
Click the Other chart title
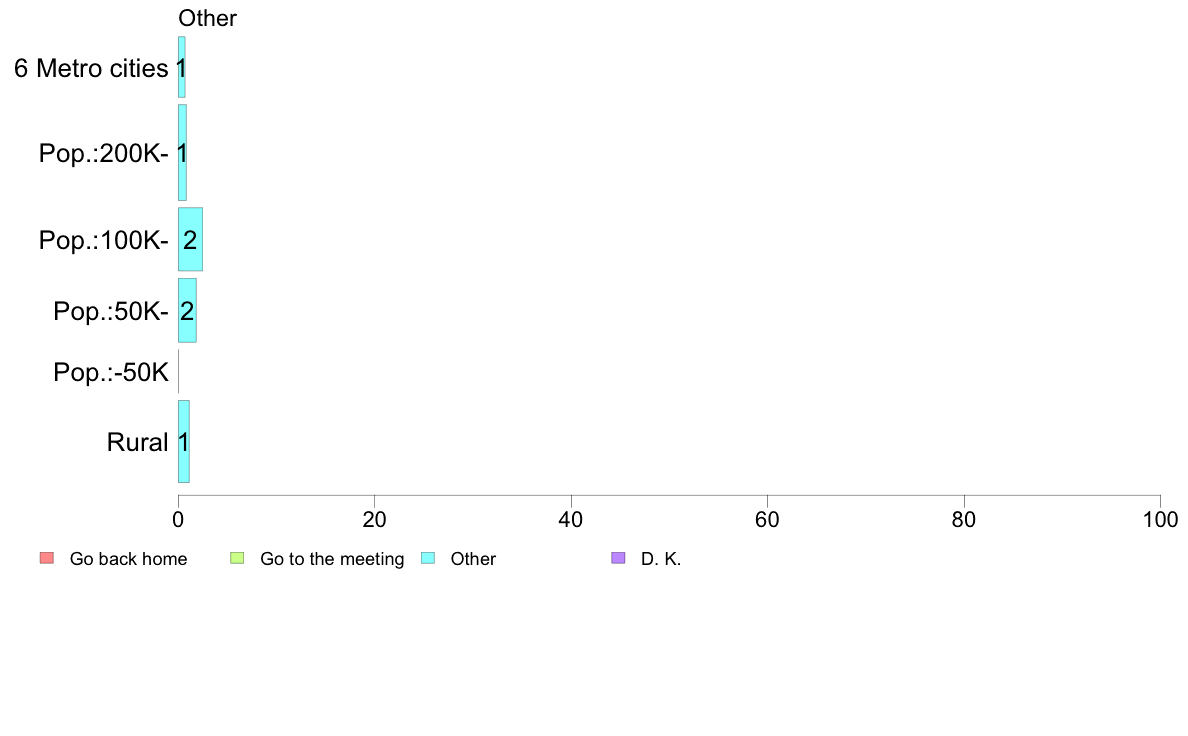(208, 18)
